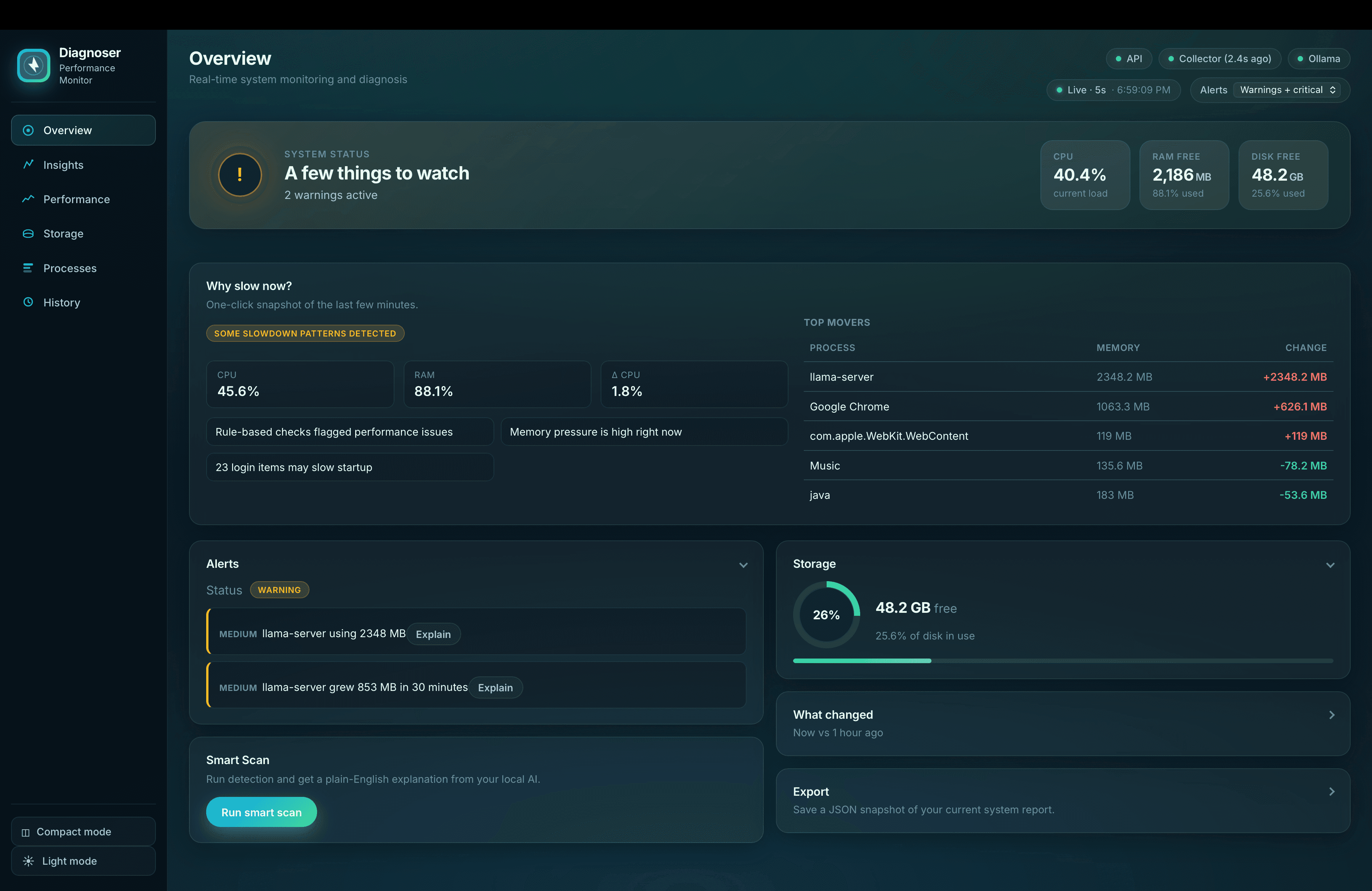Click the Processes list icon
This screenshot has height=891, width=1372.
[28, 268]
